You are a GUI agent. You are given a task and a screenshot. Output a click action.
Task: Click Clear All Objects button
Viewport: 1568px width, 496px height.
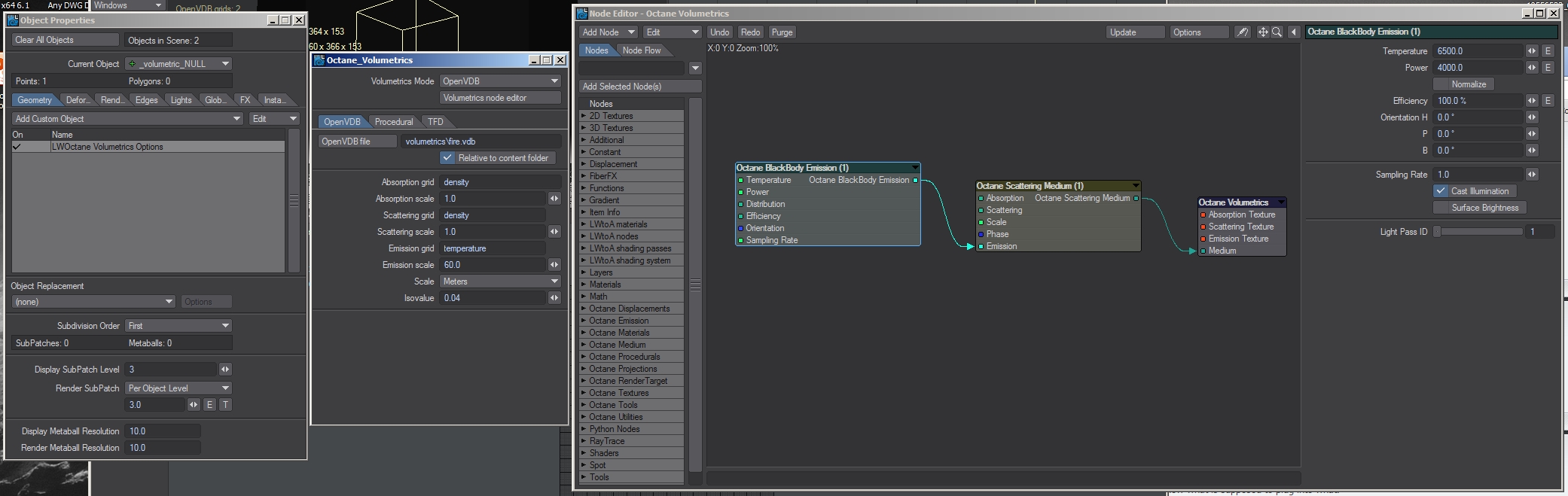click(66, 40)
